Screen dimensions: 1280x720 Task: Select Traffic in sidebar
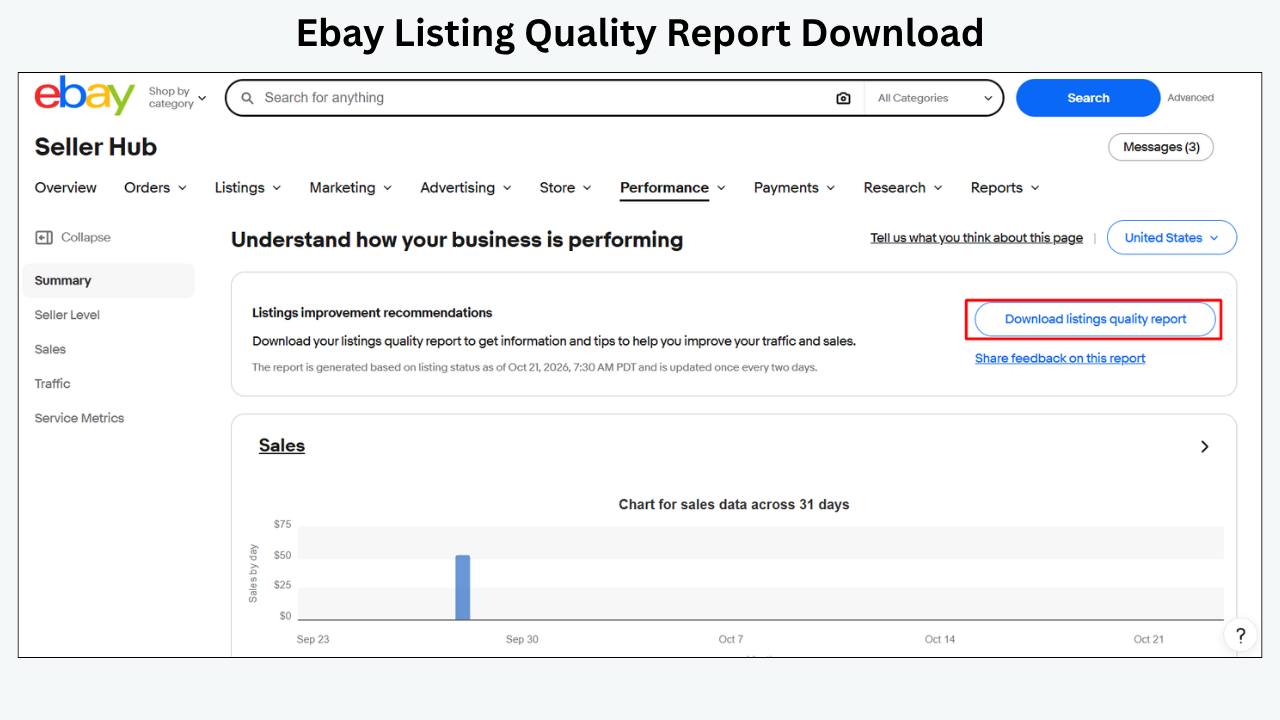[x=52, y=384]
